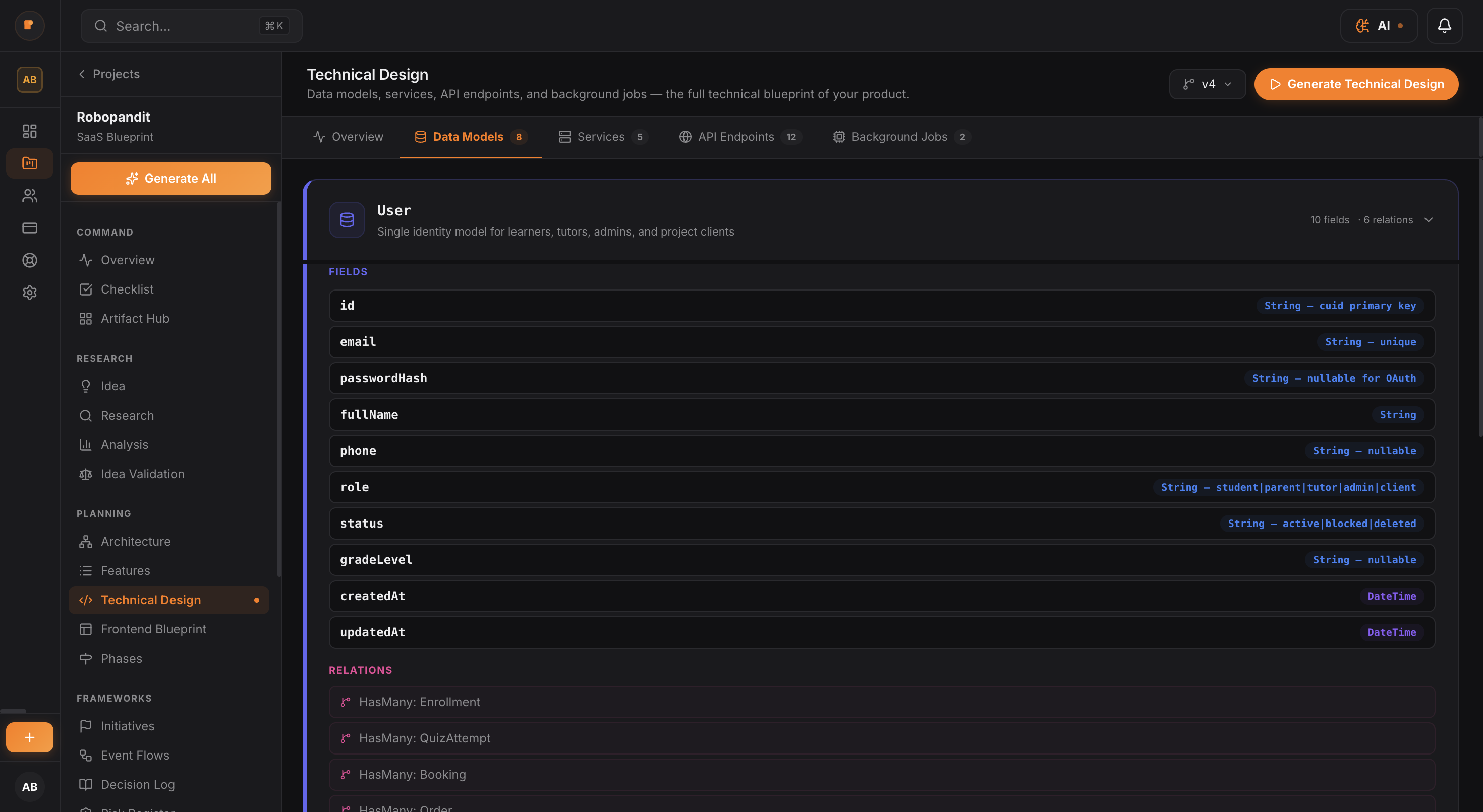The height and width of the screenshot is (812, 1483).
Task: Open Frontend Blueprint in sidebar
Action: point(153,629)
